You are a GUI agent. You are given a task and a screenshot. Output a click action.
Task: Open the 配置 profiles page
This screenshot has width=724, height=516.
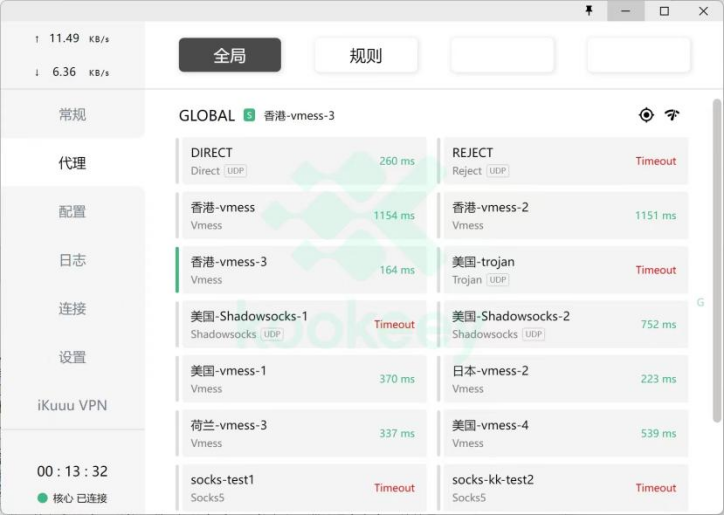click(x=72, y=211)
